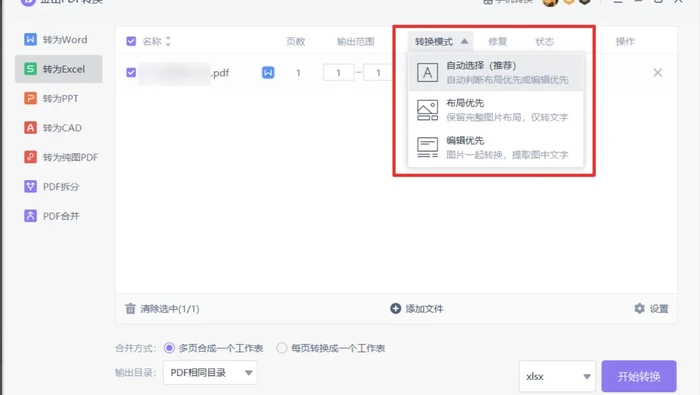Click the 开始转换 button
Image resolution: width=700 pixels, height=395 pixels.
click(x=639, y=376)
